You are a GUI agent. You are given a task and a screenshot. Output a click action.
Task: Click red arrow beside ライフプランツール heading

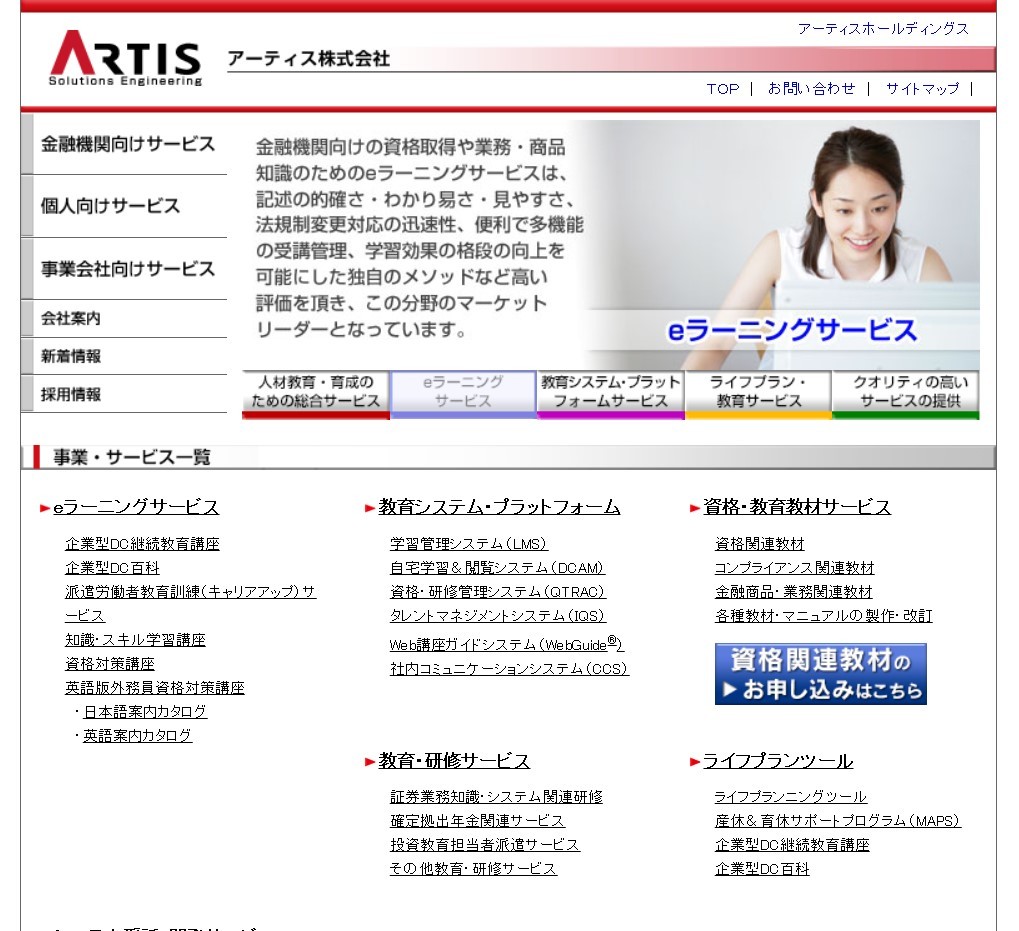(x=695, y=762)
